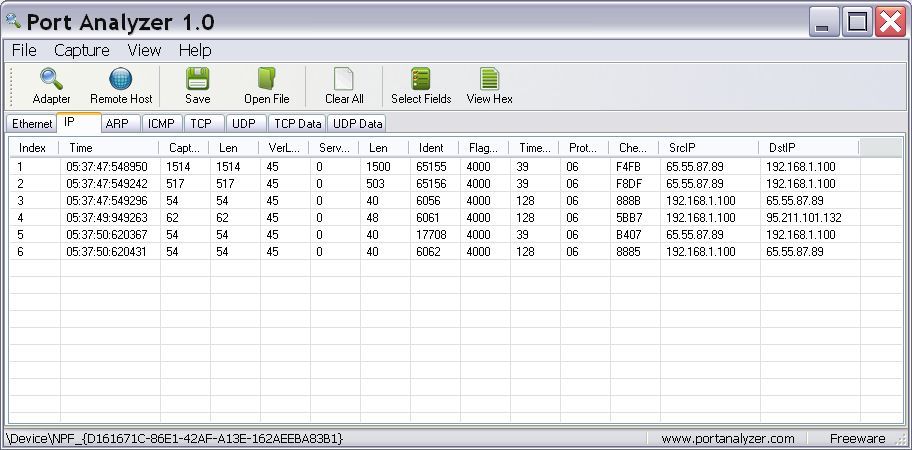The height and width of the screenshot is (450, 912).
Task: Show packet bytes with View Hex
Action: pyautogui.click(x=490, y=86)
